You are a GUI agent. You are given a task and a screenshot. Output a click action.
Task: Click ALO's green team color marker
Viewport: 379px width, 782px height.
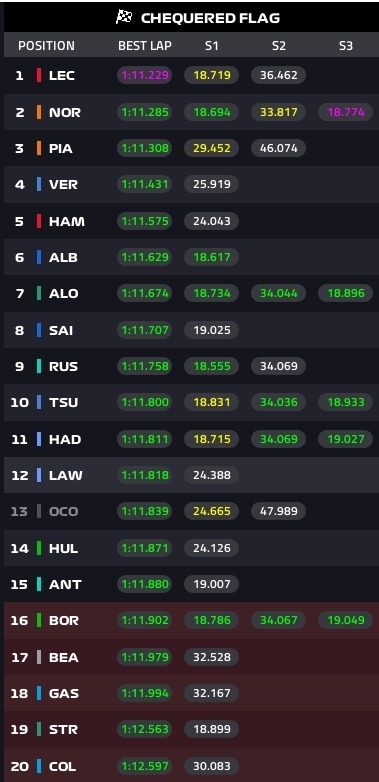(x=39, y=293)
